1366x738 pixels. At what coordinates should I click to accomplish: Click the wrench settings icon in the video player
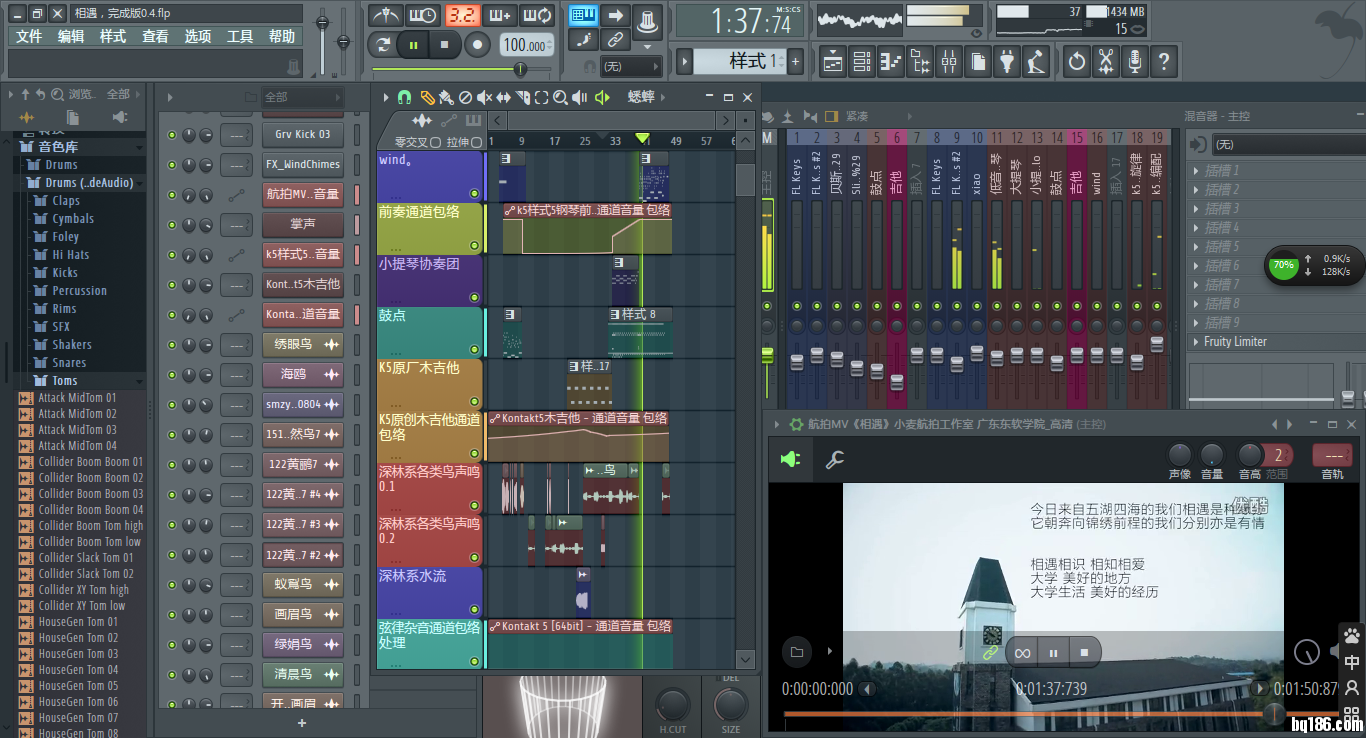pos(834,459)
